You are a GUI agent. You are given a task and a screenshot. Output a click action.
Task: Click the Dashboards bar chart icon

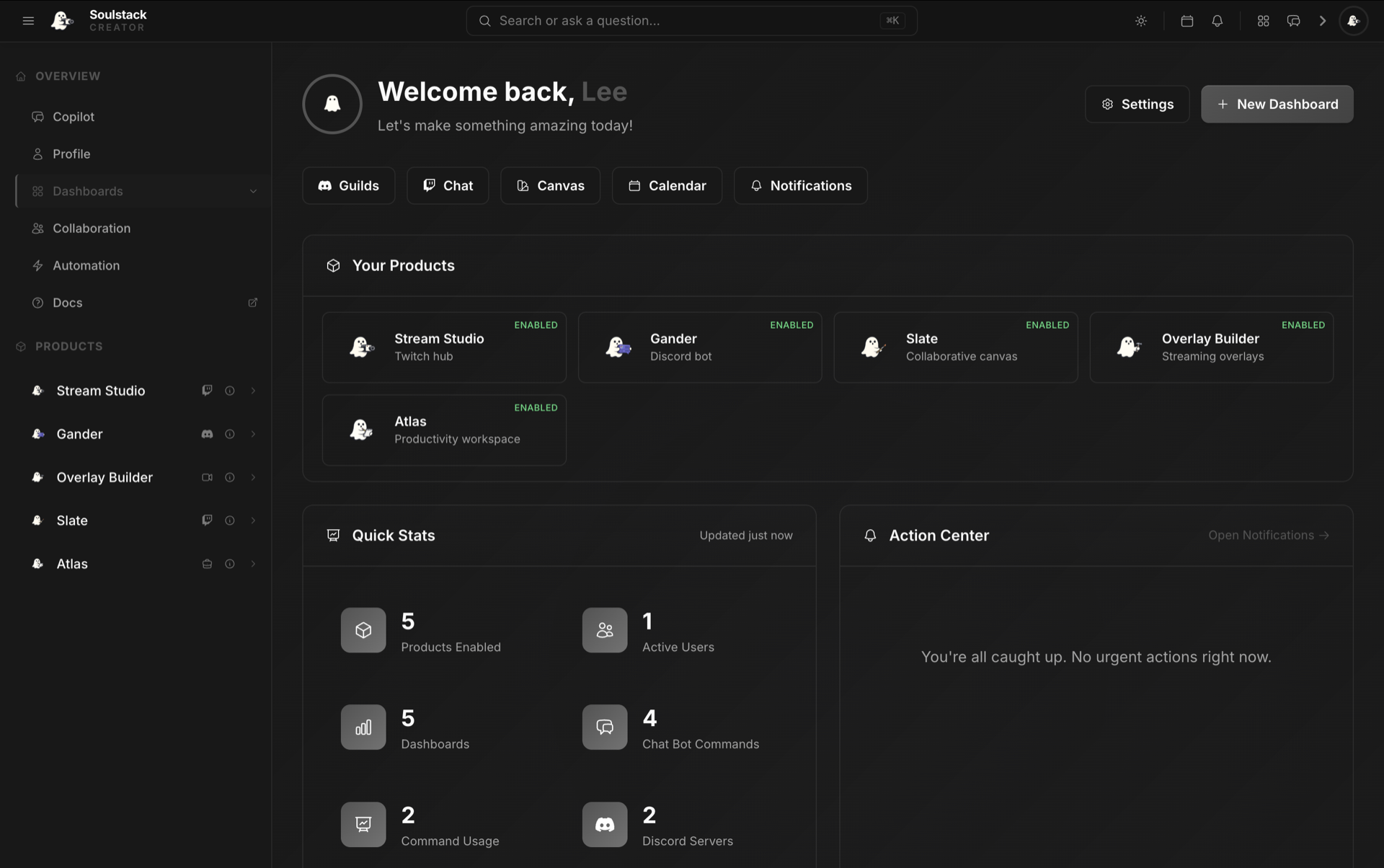tap(363, 727)
